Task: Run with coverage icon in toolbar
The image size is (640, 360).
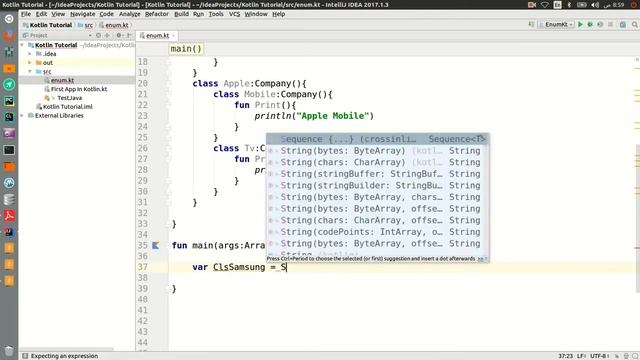Action: pyautogui.click(x=600, y=24)
